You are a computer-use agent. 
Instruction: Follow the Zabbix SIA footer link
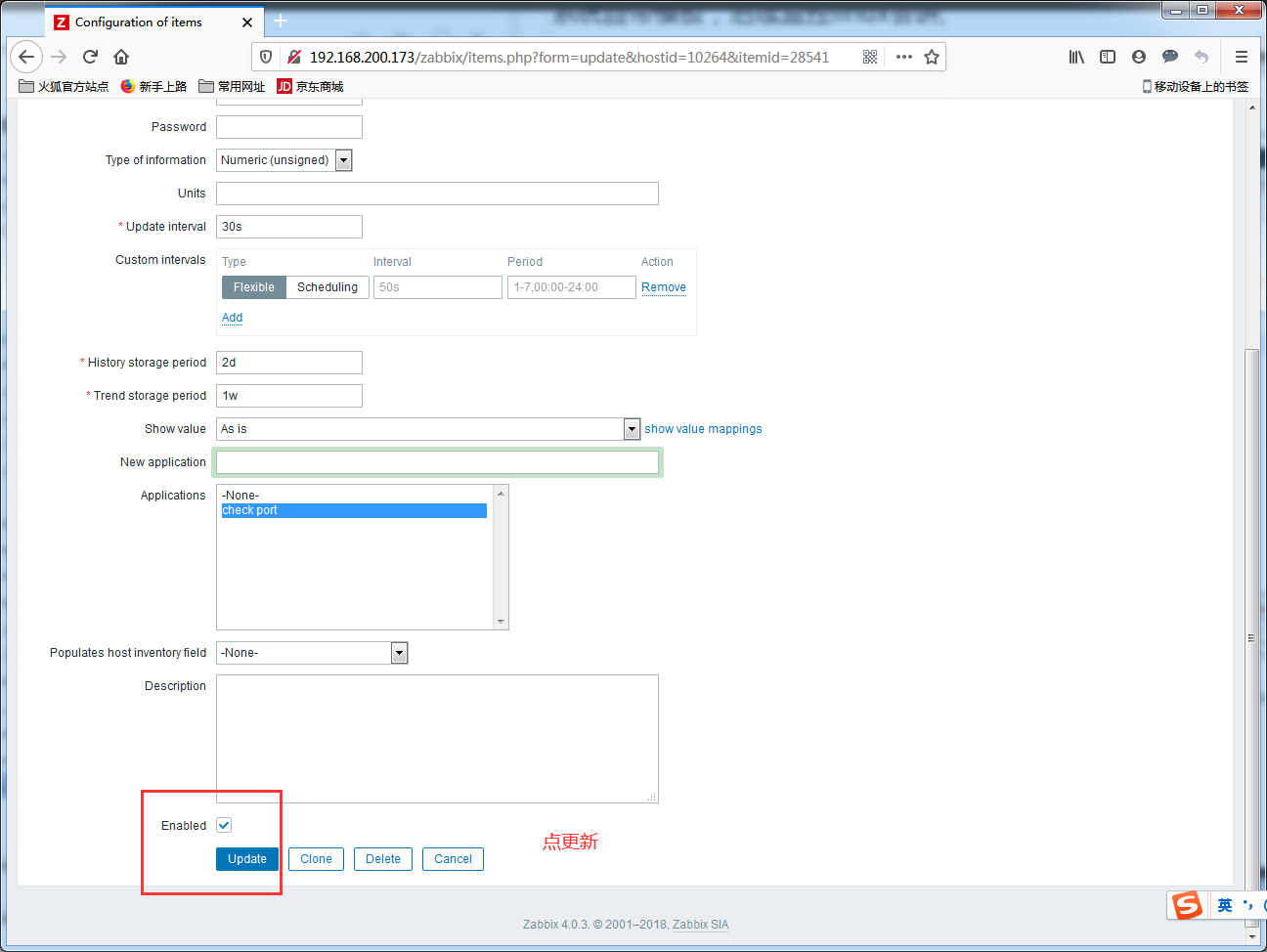click(x=700, y=925)
